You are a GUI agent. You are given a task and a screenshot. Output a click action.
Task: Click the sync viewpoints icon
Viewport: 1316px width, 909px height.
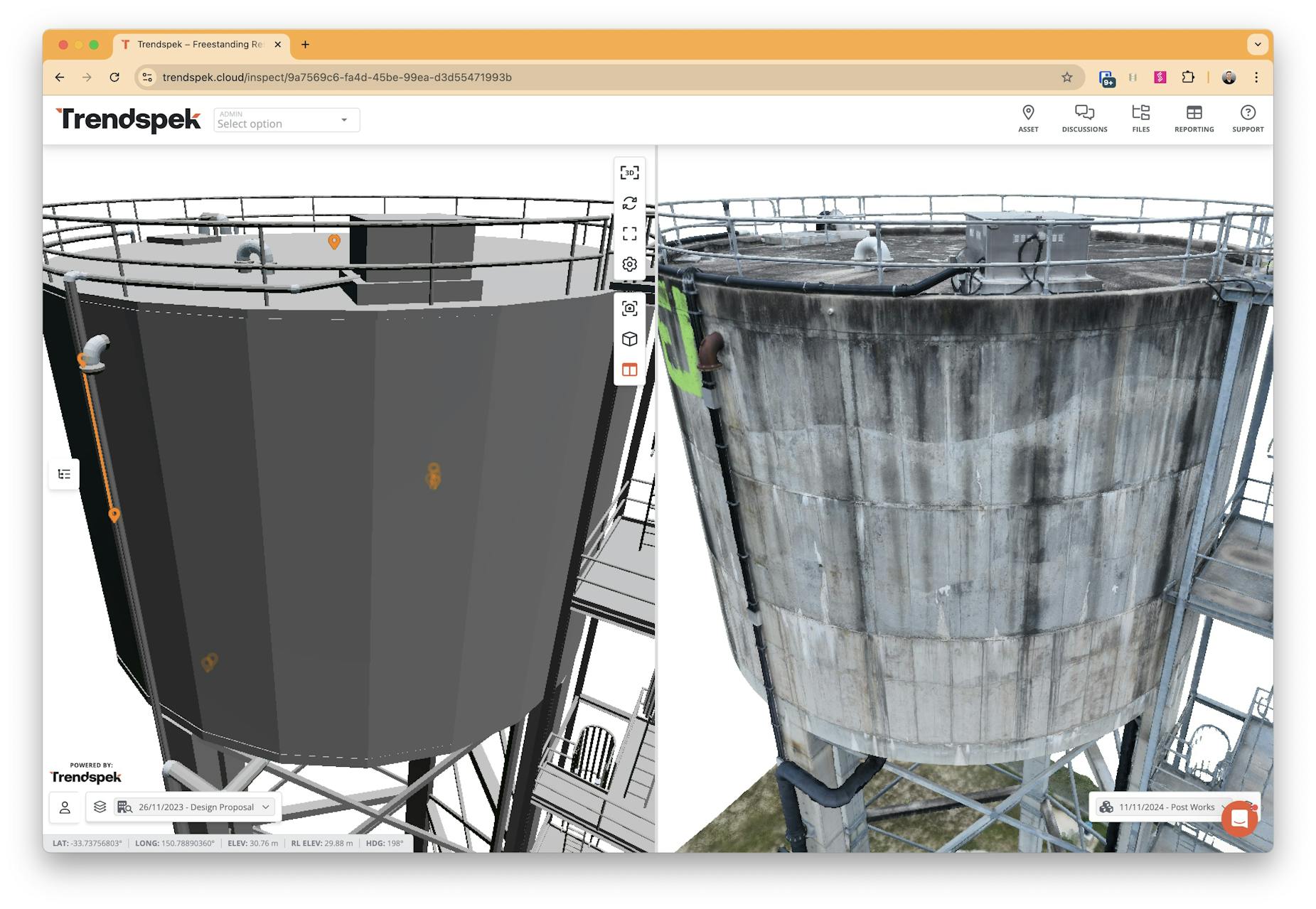coord(628,204)
